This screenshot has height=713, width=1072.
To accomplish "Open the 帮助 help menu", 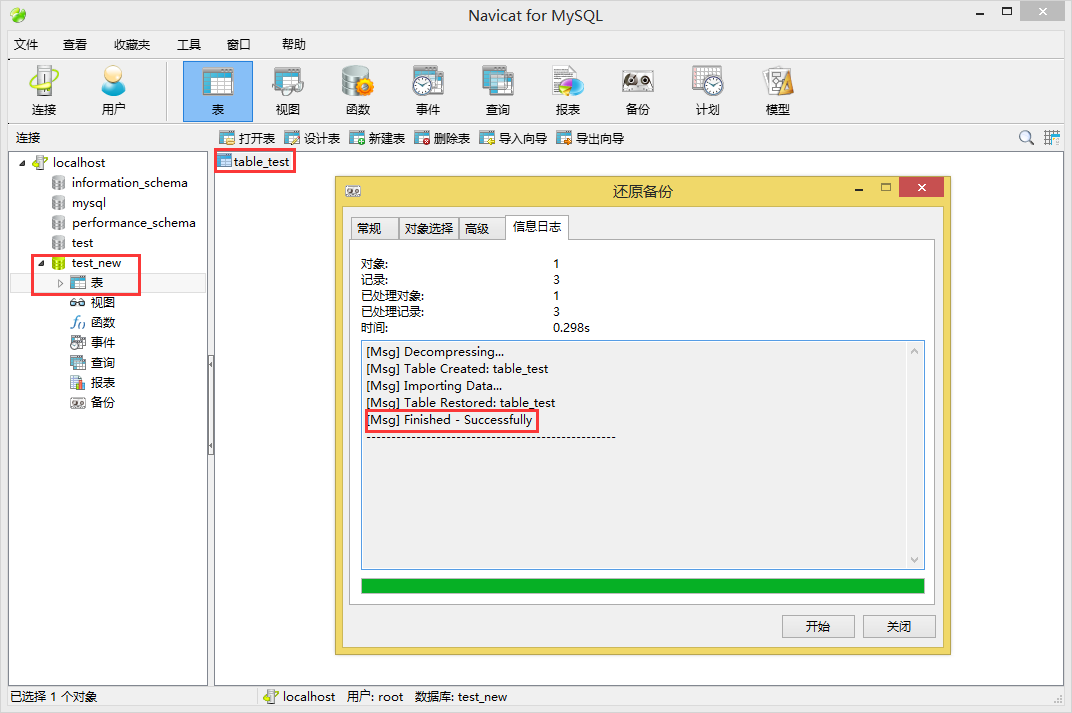I will pyautogui.click(x=293, y=44).
